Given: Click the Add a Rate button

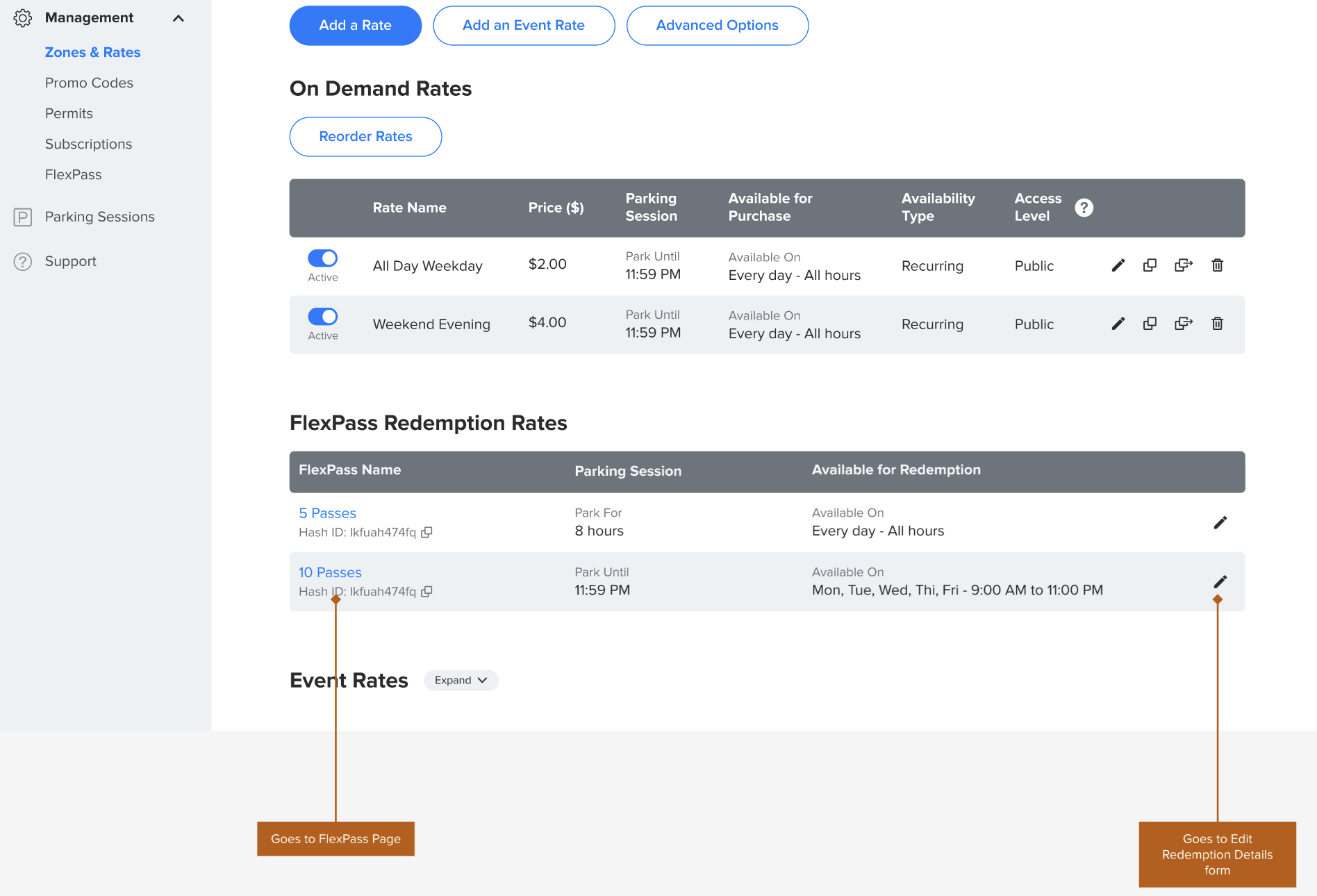Looking at the screenshot, I should (355, 26).
